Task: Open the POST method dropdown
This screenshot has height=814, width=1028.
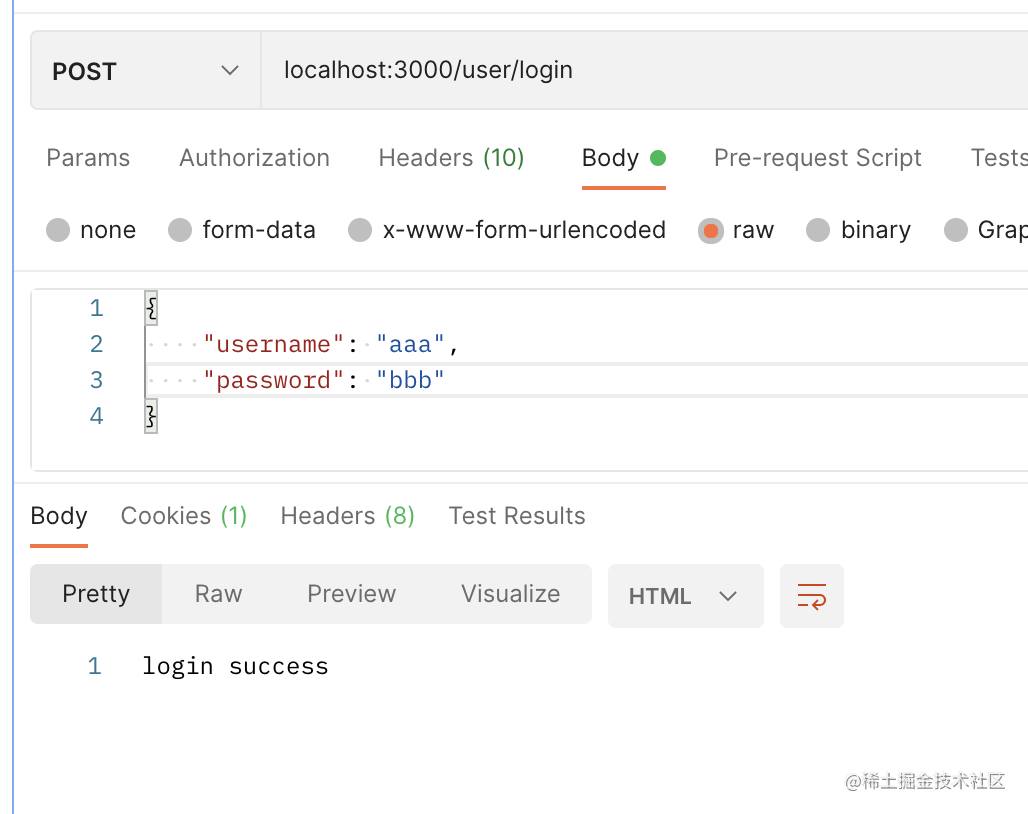Action: pos(146,70)
